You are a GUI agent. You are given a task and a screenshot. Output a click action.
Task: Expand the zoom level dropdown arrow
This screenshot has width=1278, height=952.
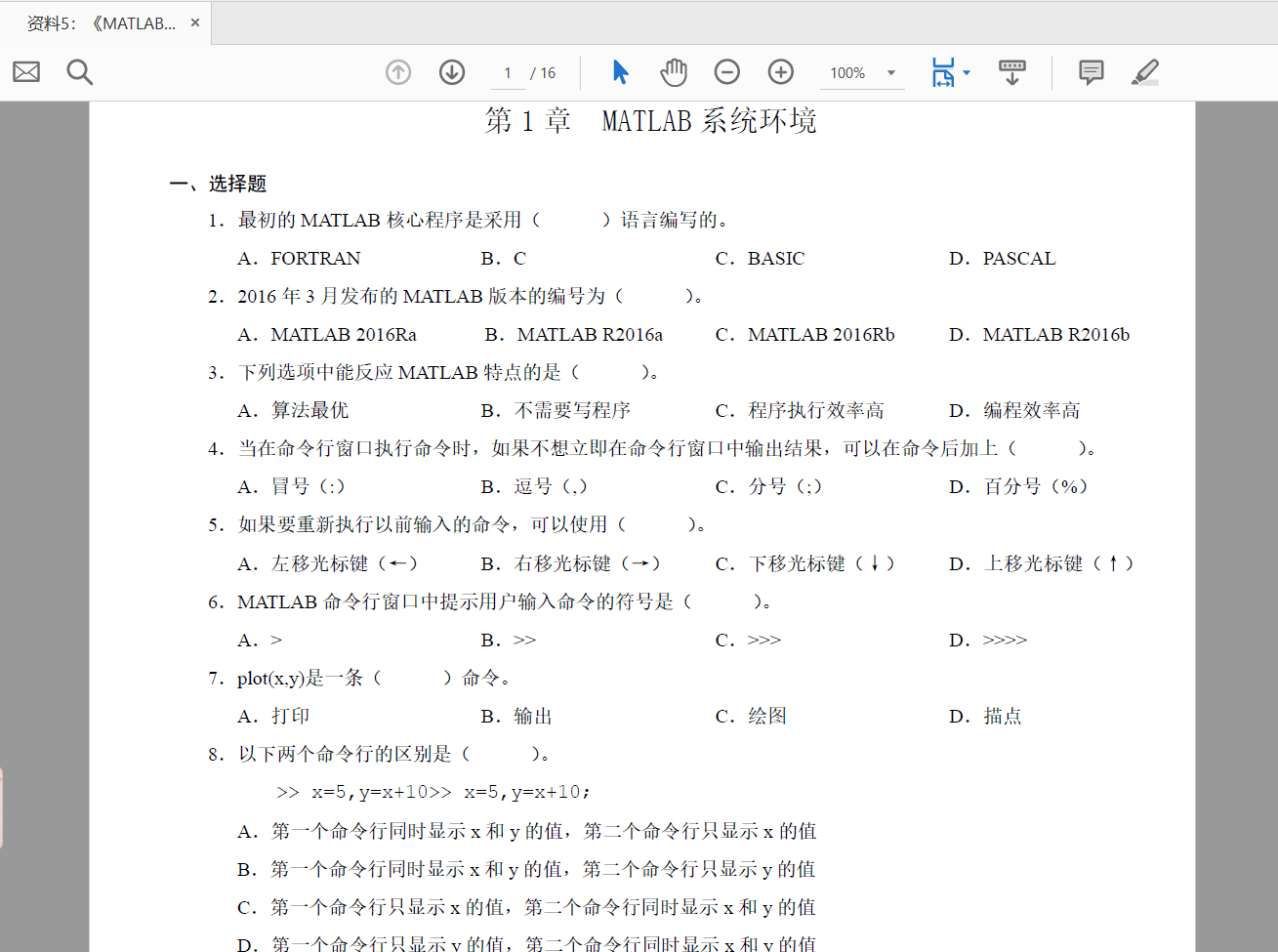(x=891, y=73)
